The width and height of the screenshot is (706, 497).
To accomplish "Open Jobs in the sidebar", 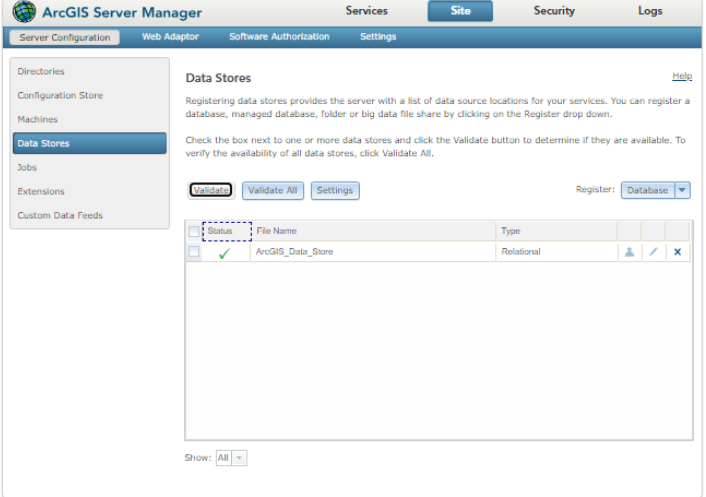I will pos(27,167).
